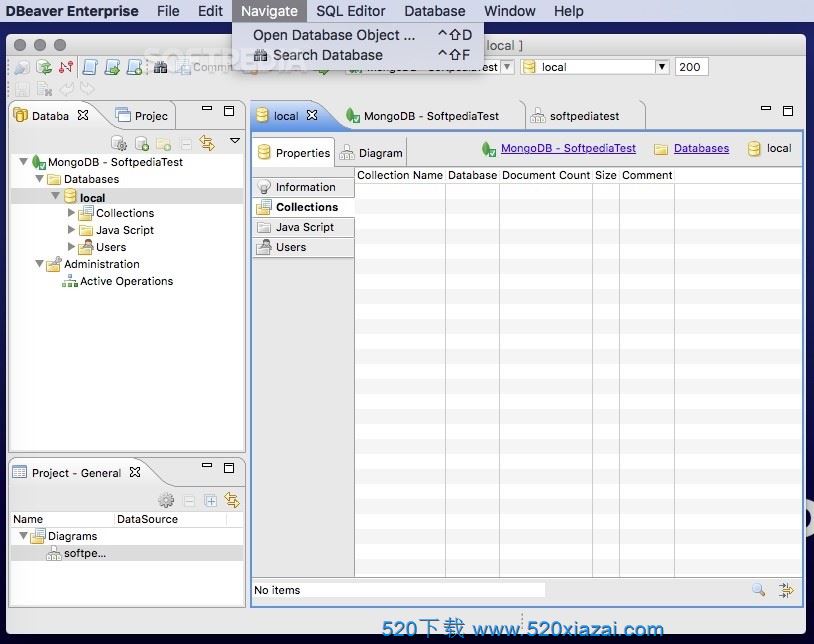Click the SQL script with green arrow icon
Image resolution: width=814 pixels, height=644 pixels.
112,67
